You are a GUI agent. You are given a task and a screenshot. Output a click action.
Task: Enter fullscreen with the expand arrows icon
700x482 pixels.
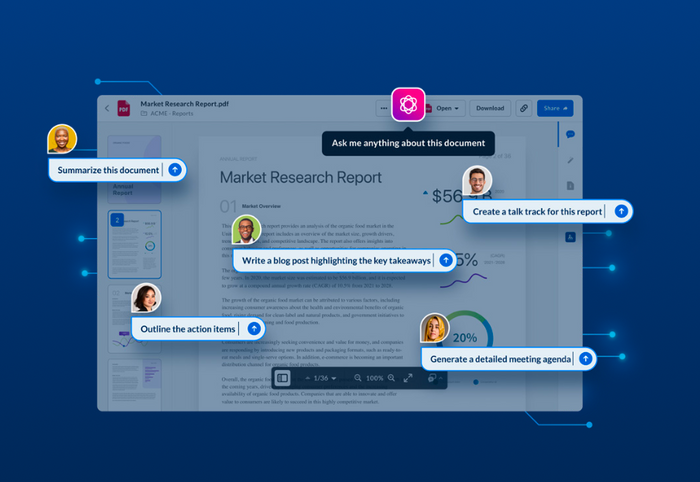tap(408, 378)
